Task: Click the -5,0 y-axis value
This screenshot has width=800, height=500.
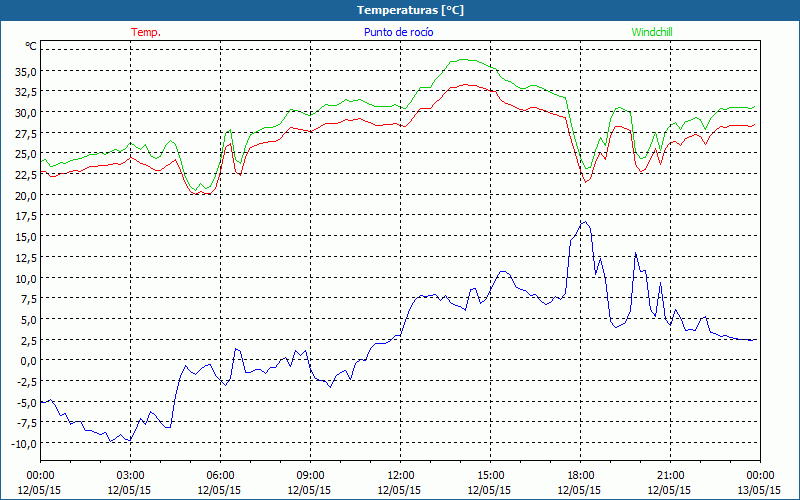Action: 26,403
